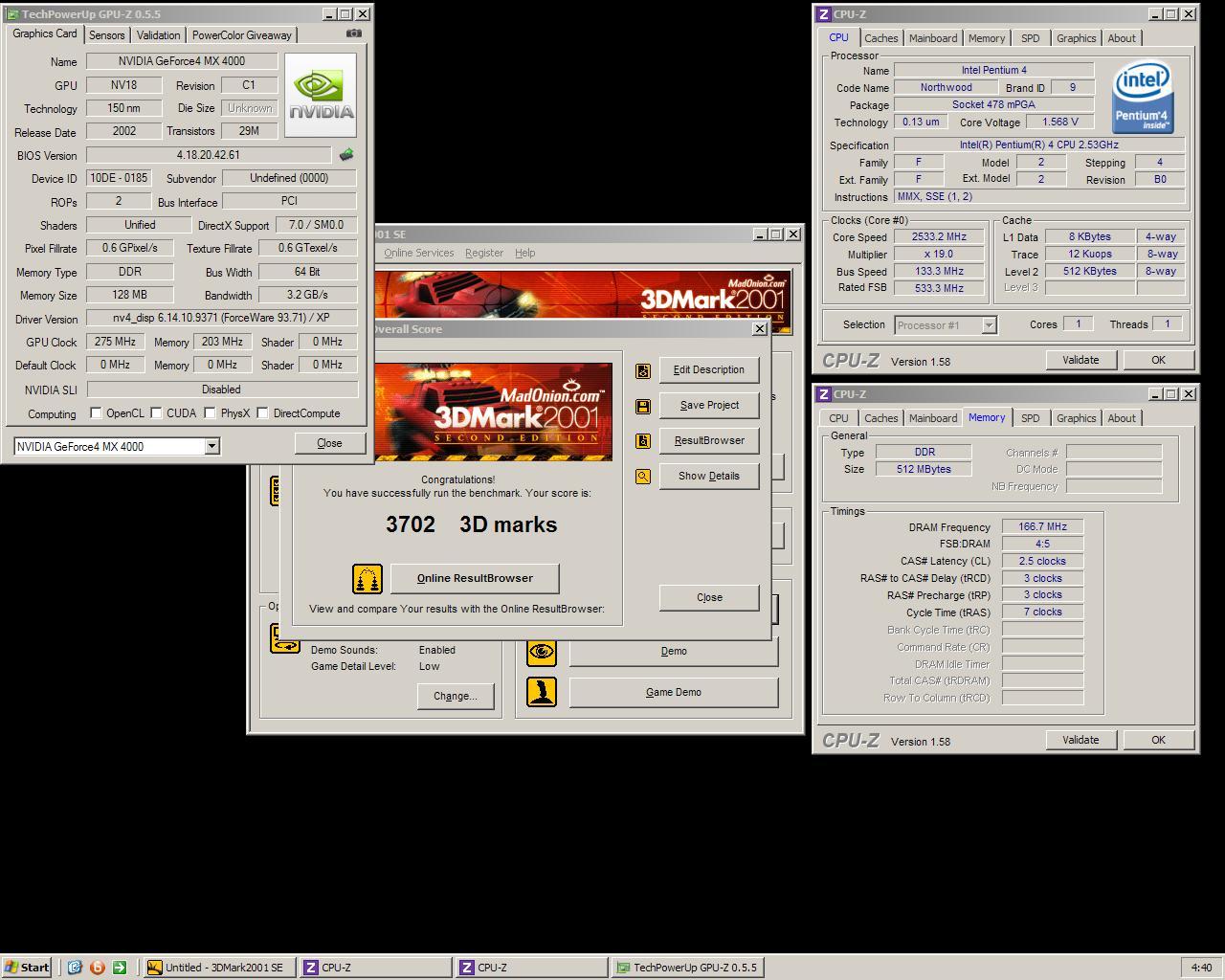Image resolution: width=1225 pixels, height=980 pixels.
Task: Click the Save Project button
Action: pyautogui.click(x=709, y=406)
